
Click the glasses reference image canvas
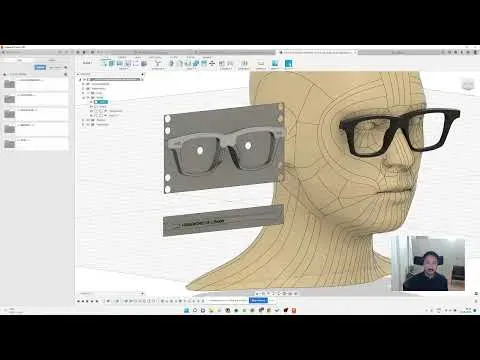pos(224,148)
